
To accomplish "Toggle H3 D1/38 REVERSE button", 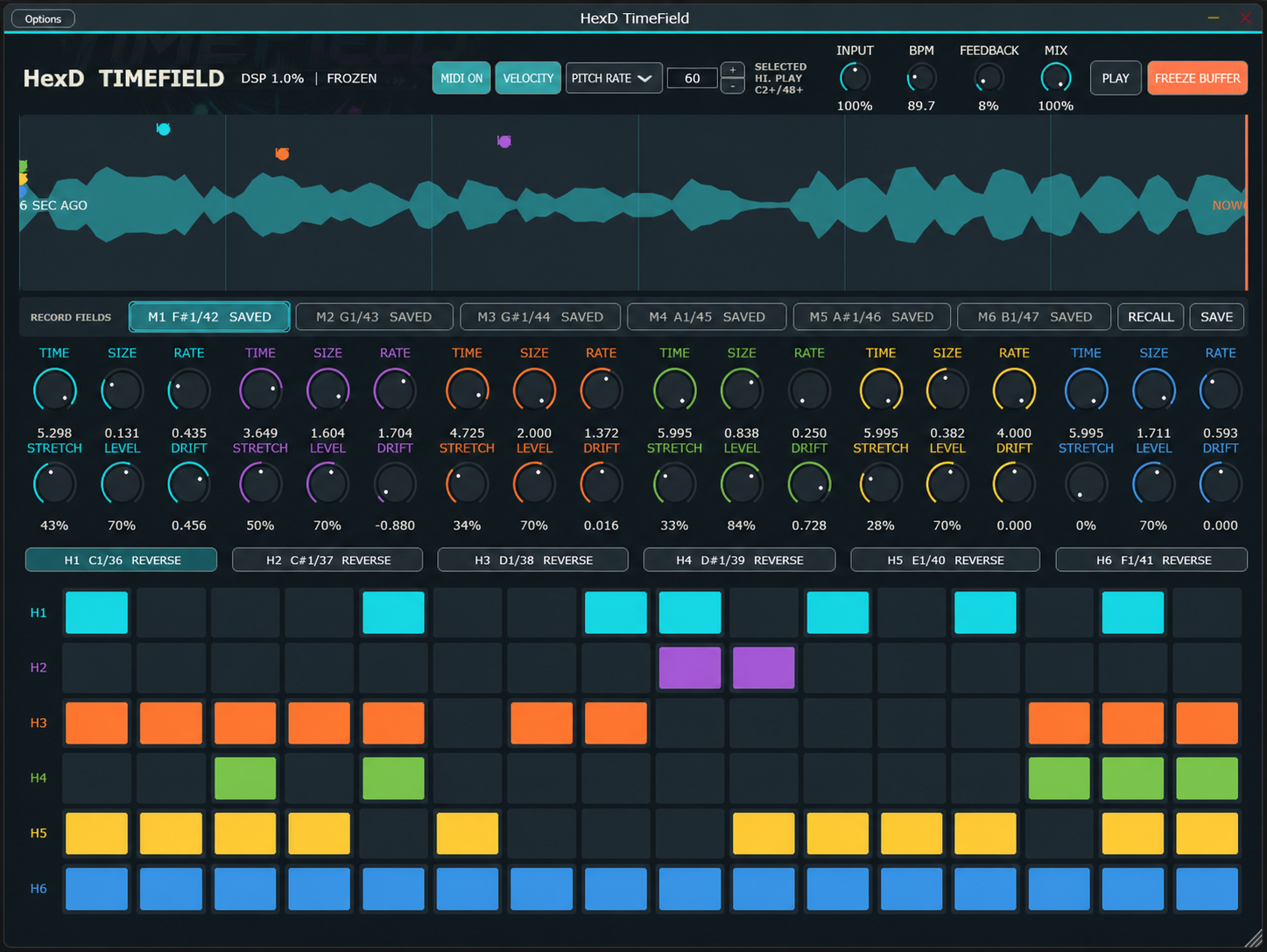I will tap(533, 560).
